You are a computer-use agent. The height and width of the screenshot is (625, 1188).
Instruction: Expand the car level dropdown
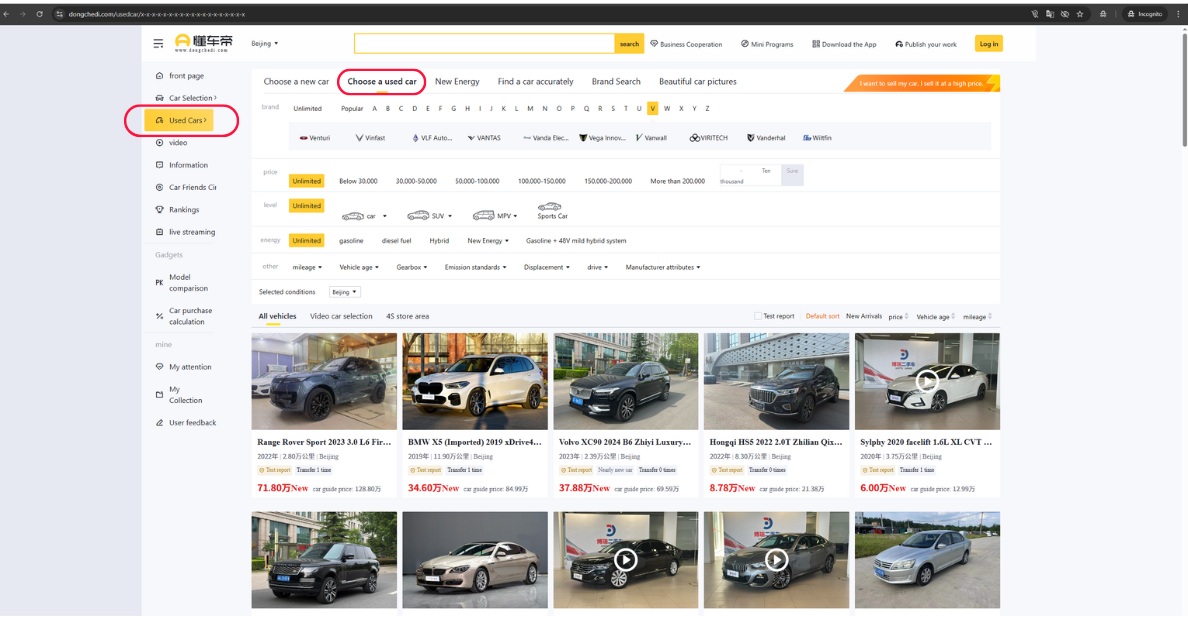tap(364, 216)
